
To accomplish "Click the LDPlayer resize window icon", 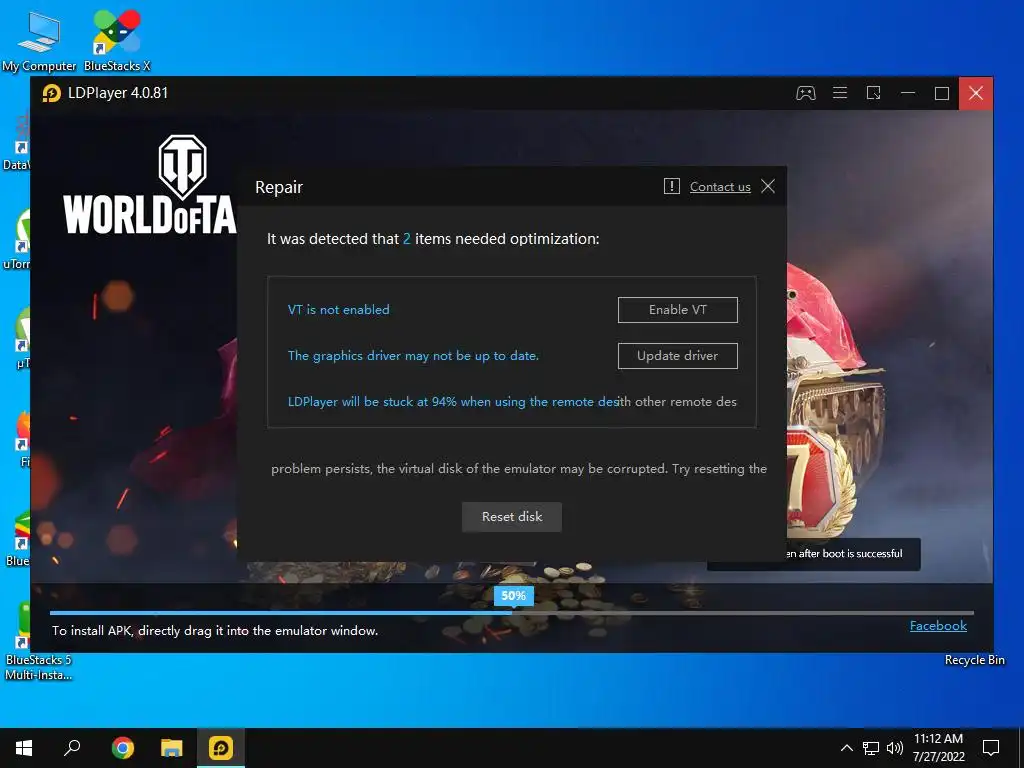I will 873,93.
